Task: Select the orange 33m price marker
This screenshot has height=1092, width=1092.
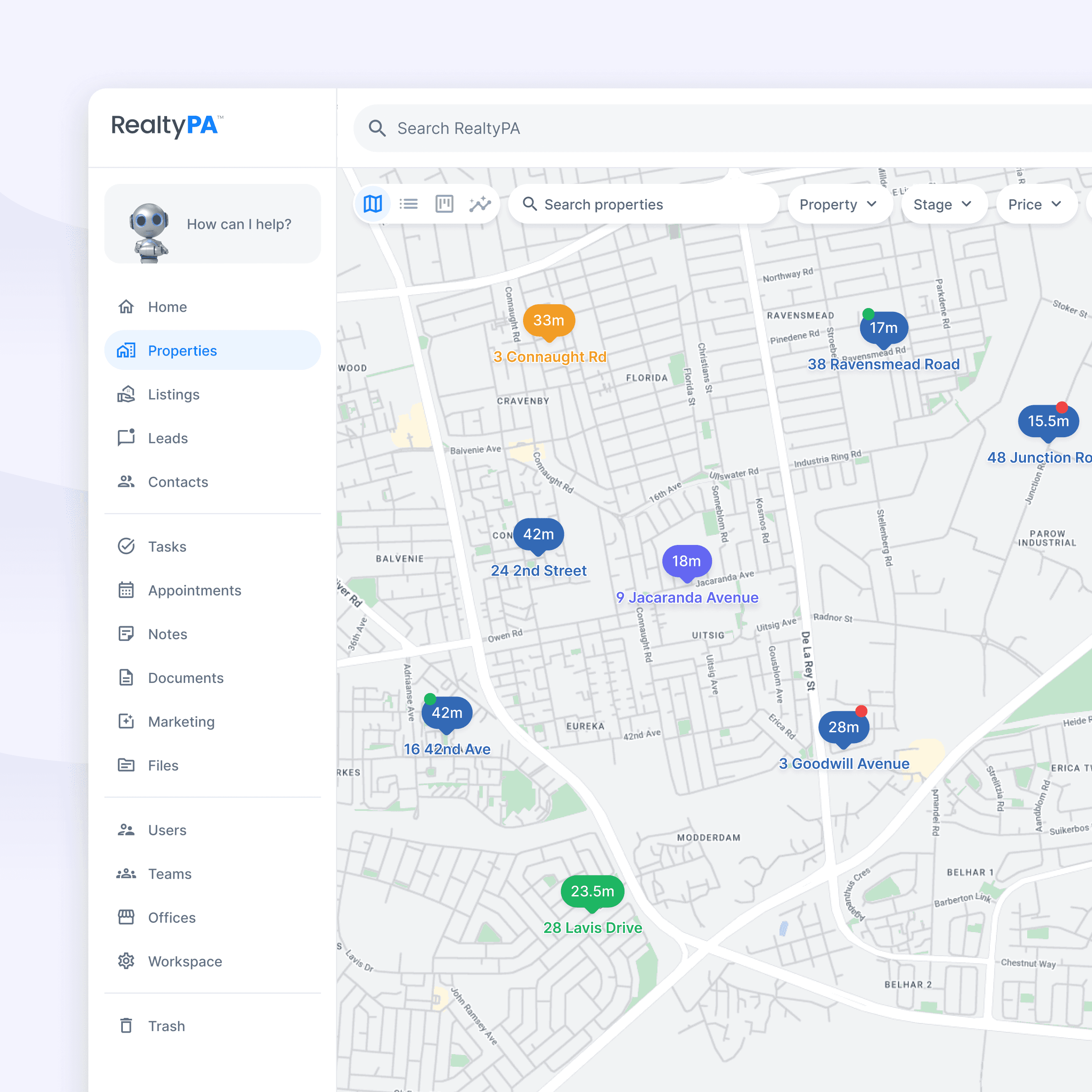Action: tap(548, 321)
